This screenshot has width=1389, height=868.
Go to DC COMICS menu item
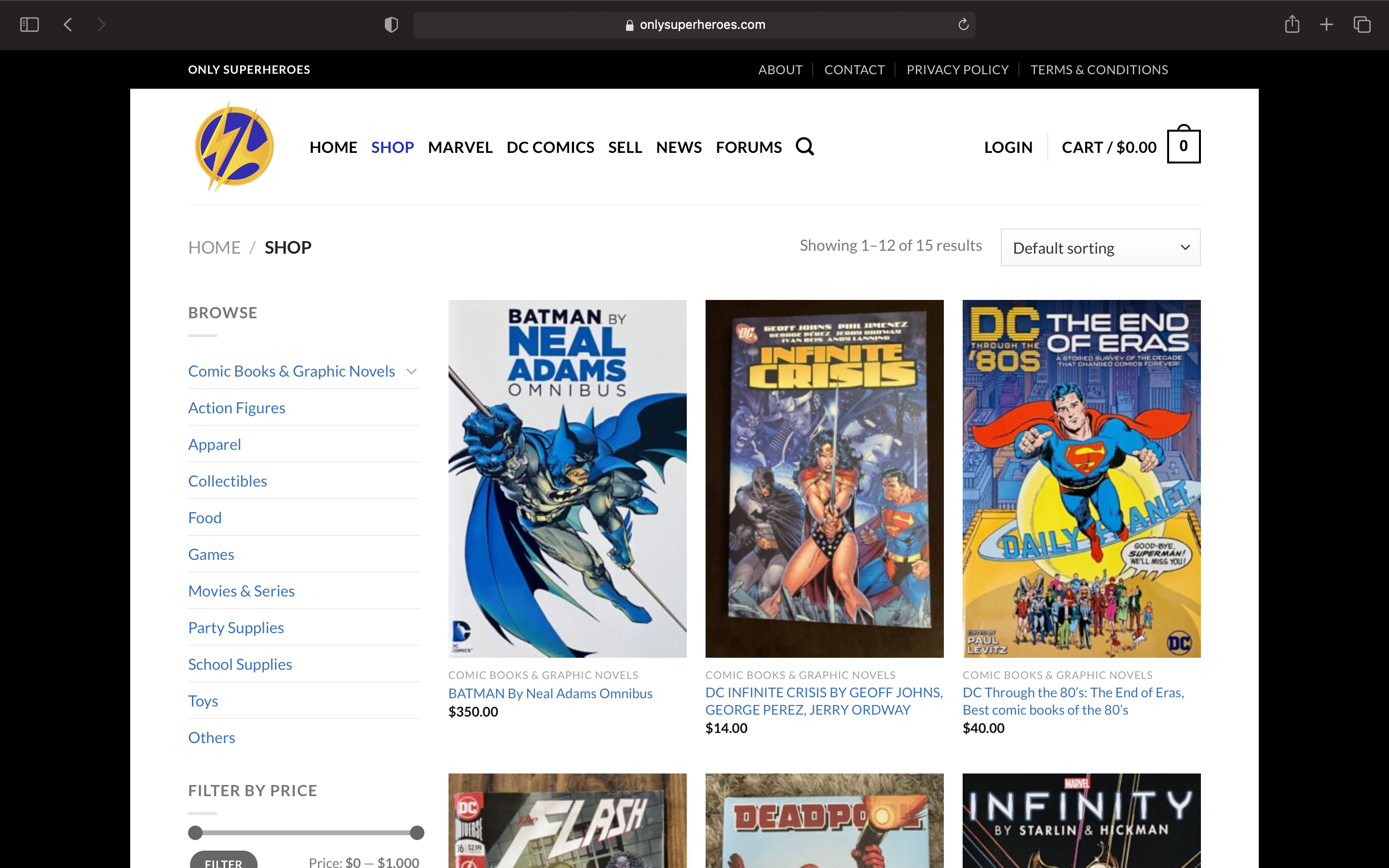550,148
